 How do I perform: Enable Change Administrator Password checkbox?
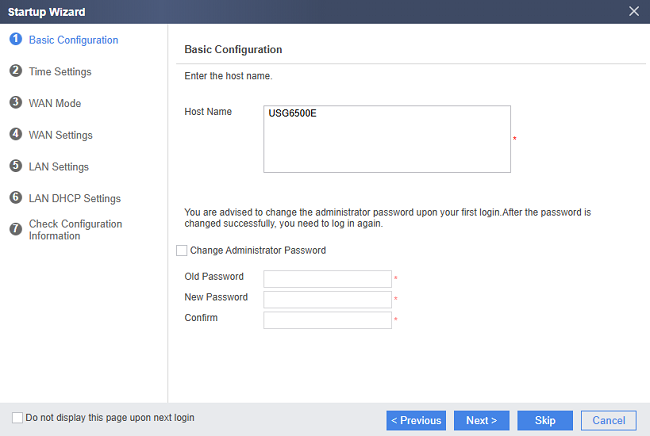tap(182, 250)
